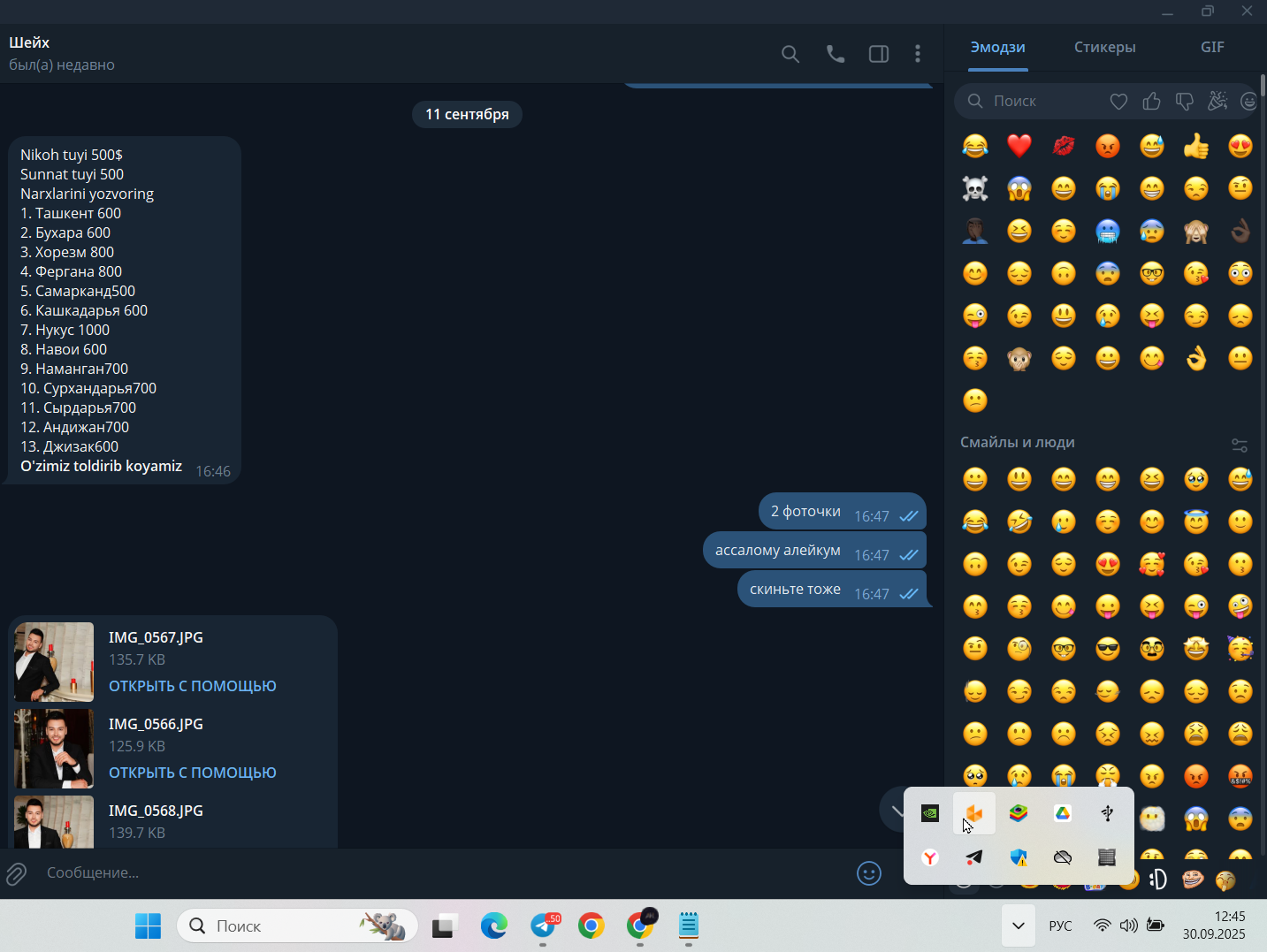Select the "ассалому алейкум" message
Screen dimensions: 1267x952
[815, 551]
